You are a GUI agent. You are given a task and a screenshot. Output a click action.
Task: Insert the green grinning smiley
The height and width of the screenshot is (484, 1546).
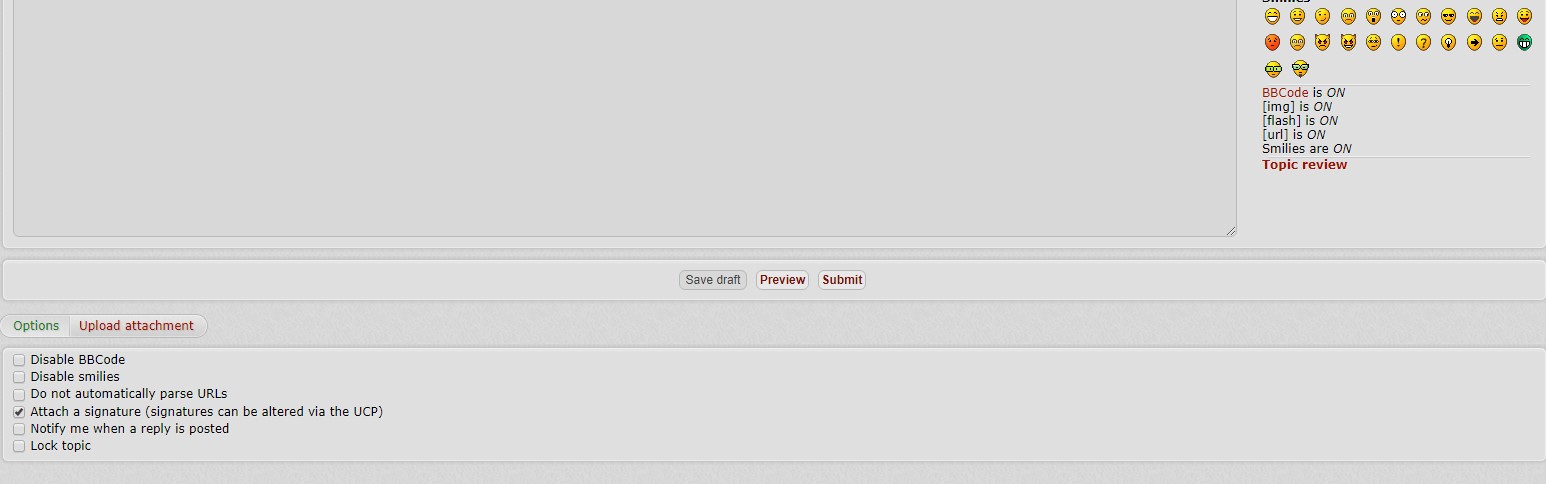[1524, 42]
